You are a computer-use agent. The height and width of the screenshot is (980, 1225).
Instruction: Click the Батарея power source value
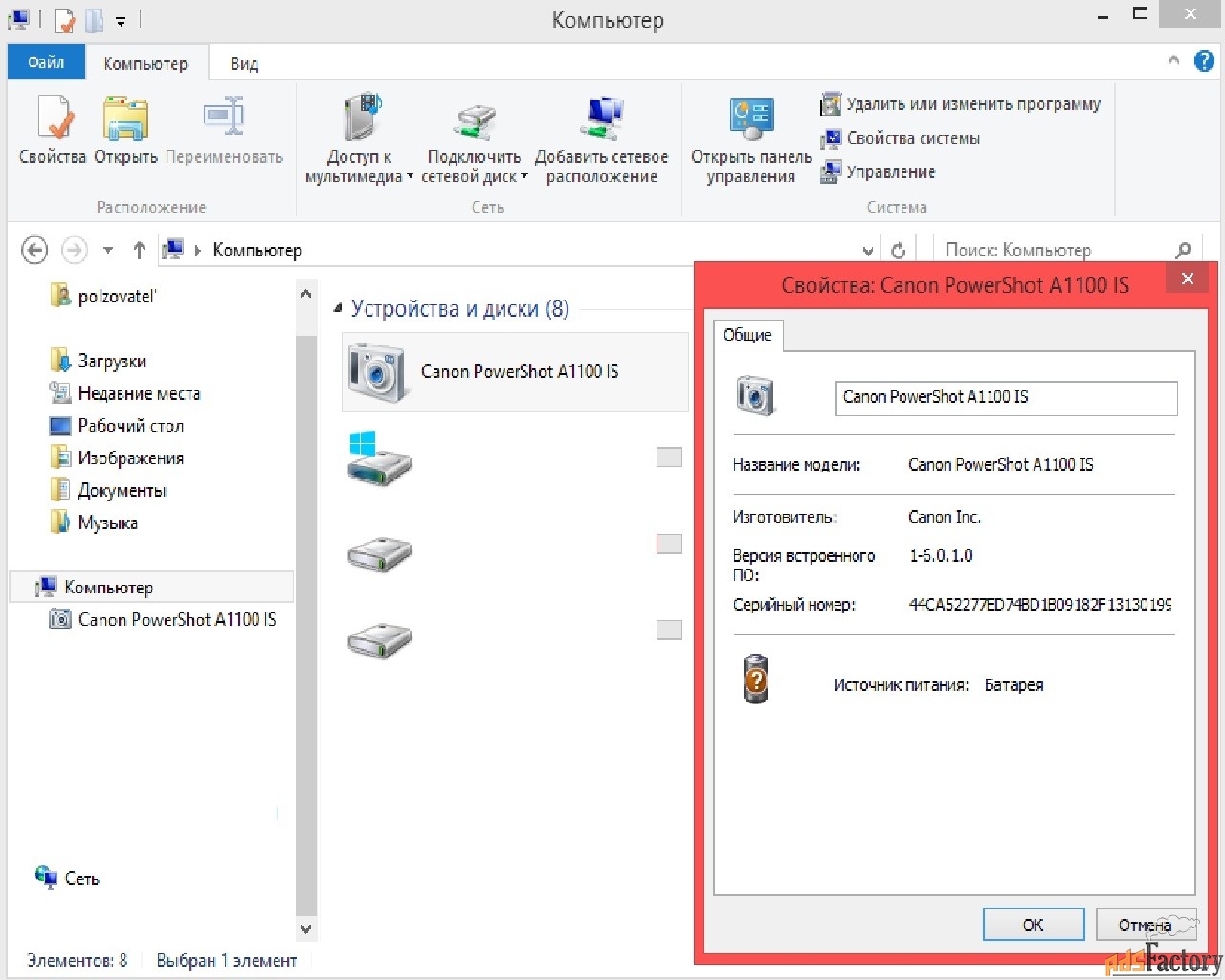[1013, 685]
